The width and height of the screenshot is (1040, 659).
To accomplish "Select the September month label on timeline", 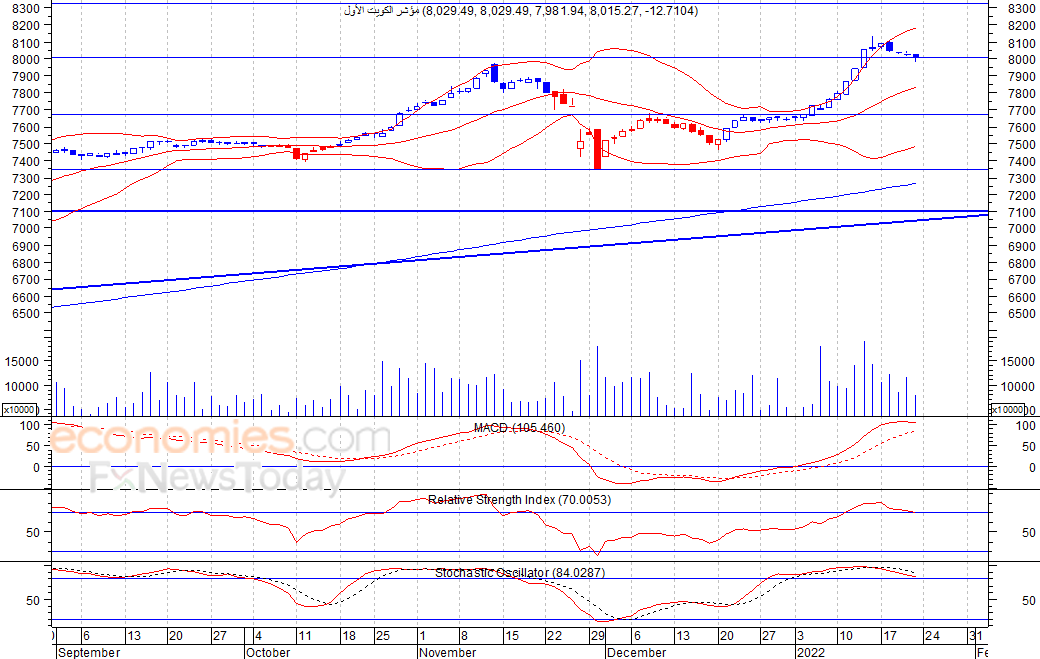I will click(89, 652).
